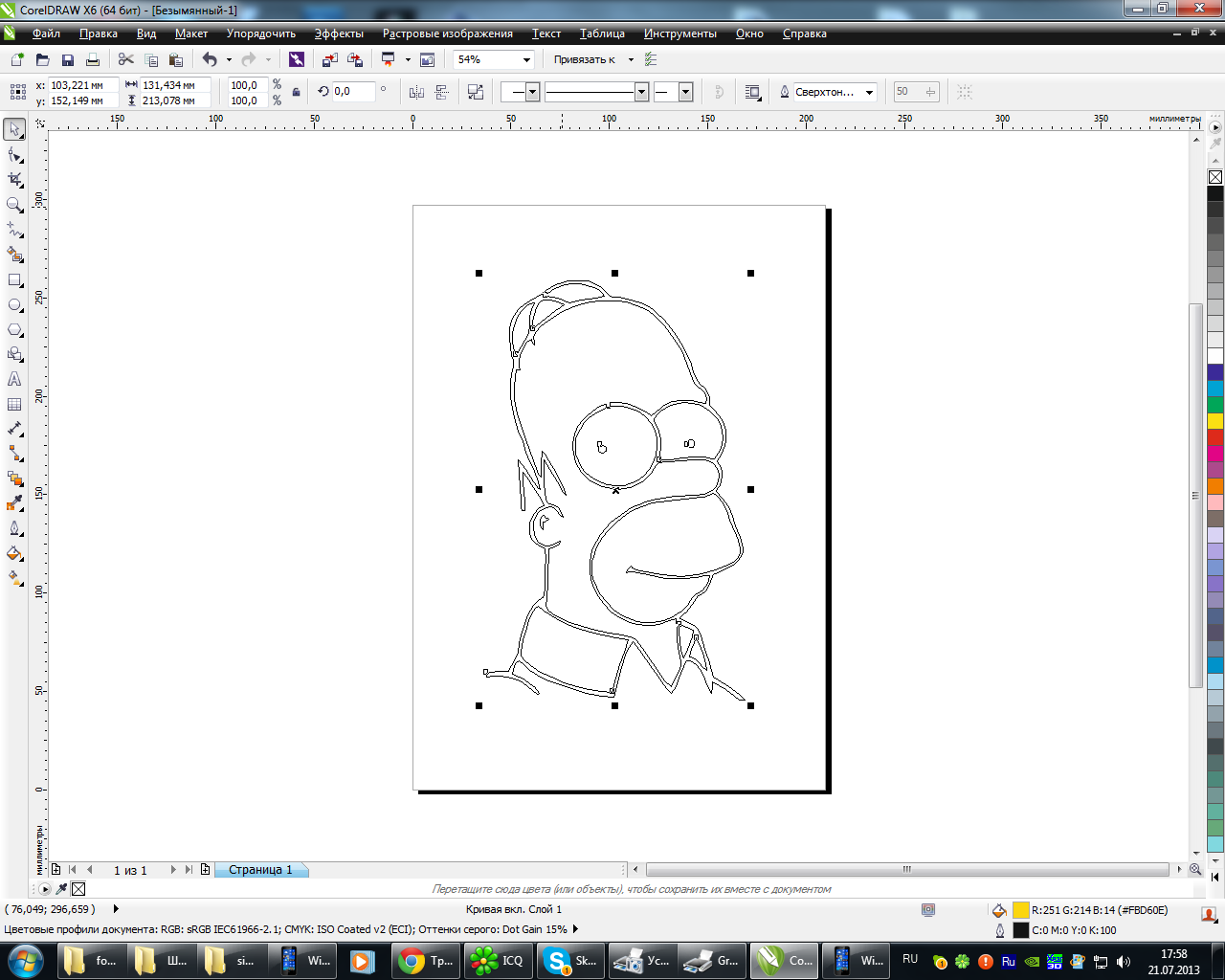Screen dimensions: 1225x980
Task: Select the Polygon tool
Action: [14, 329]
